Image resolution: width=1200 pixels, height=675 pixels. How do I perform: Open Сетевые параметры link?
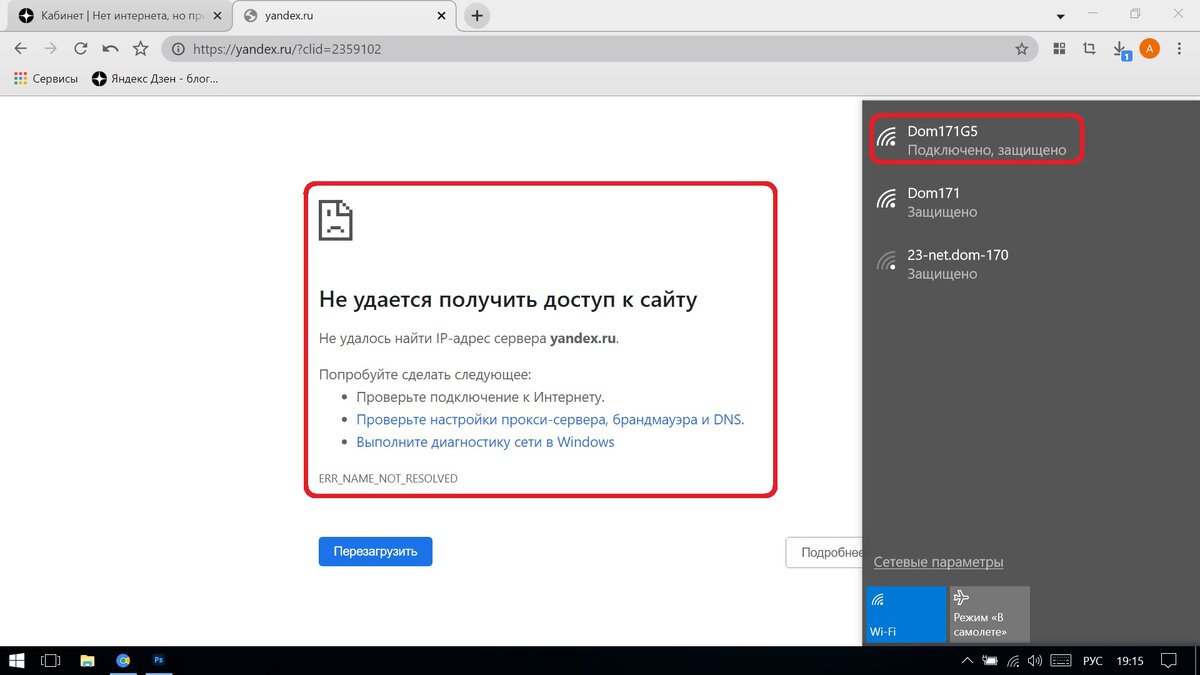tap(938, 562)
